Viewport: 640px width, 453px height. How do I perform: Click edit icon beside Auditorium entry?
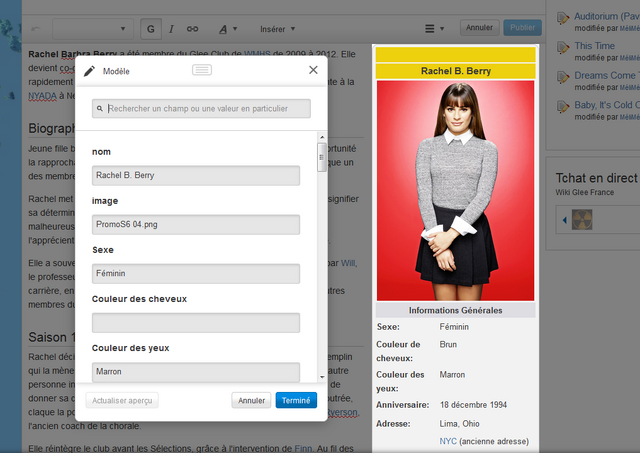(x=563, y=18)
